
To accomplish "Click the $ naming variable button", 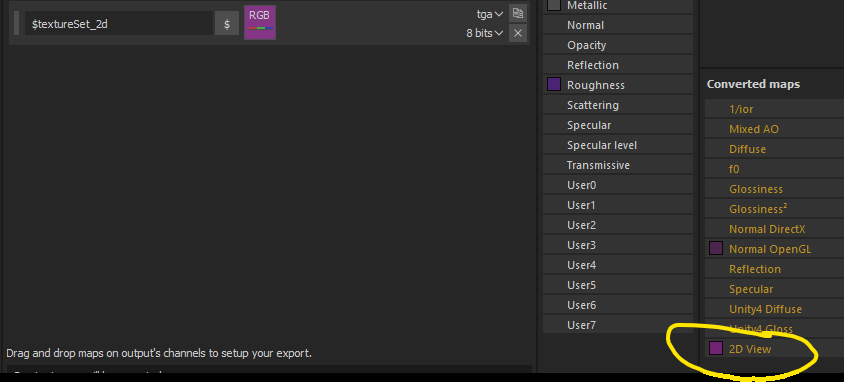I will click(227, 24).
